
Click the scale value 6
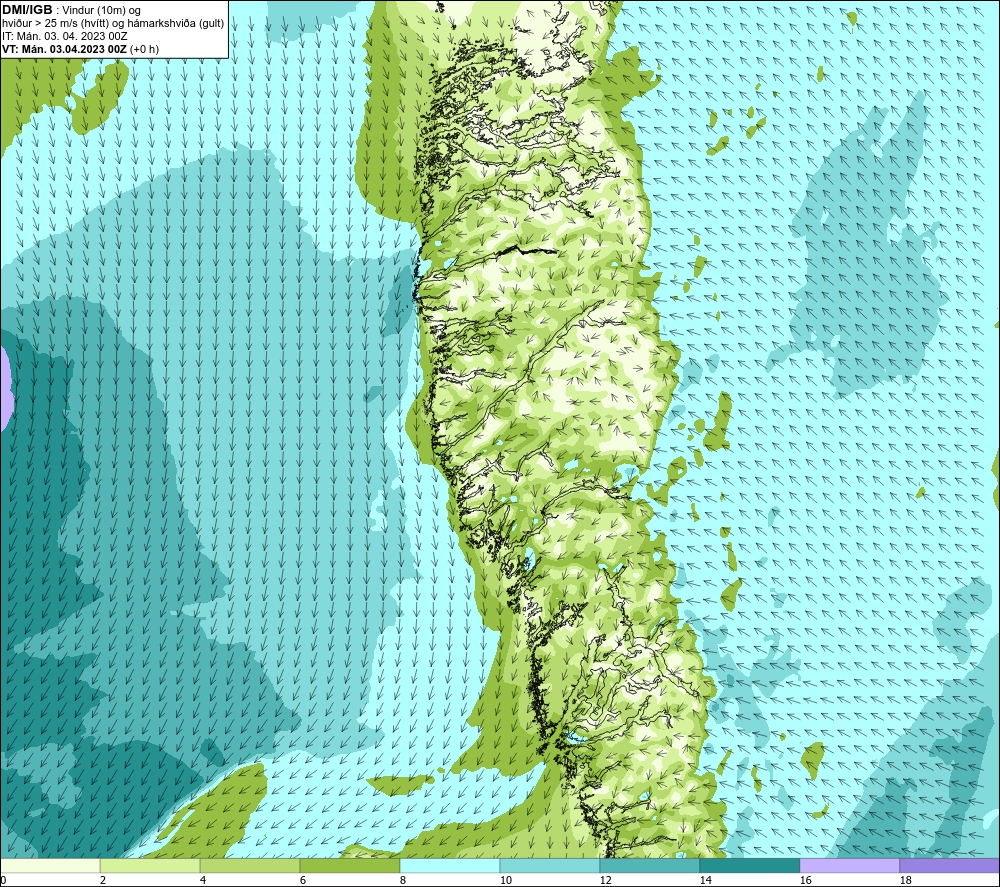point(302,880)
